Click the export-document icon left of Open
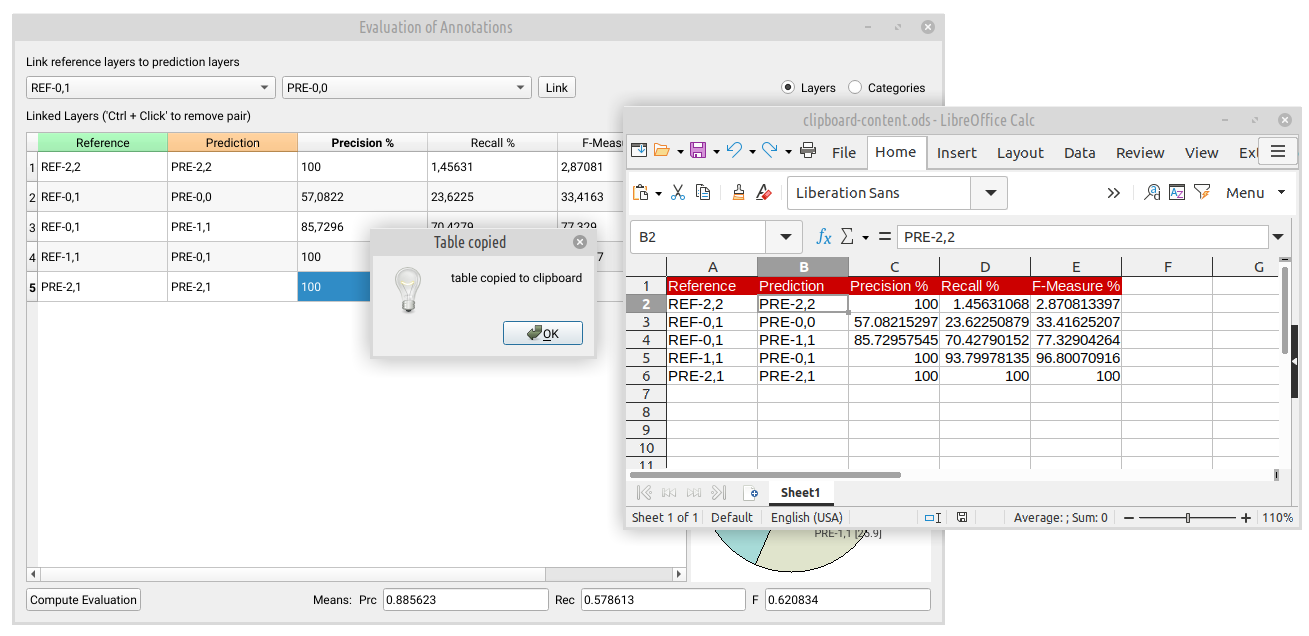Viewport: 1309px width, 636px height. pyautogui.click(x=638, y=151)
